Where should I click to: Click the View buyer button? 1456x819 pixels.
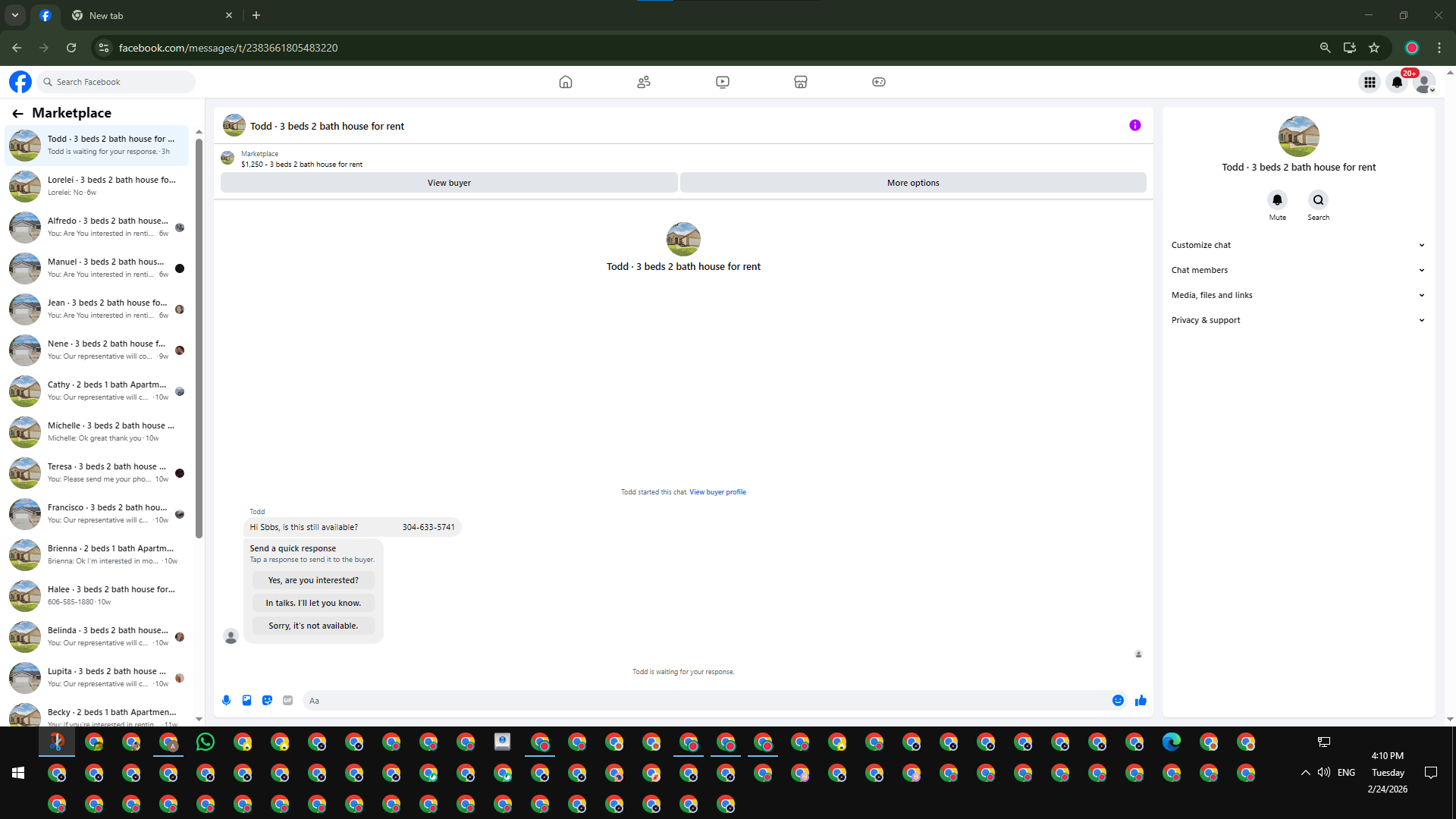tap(449, 183)
